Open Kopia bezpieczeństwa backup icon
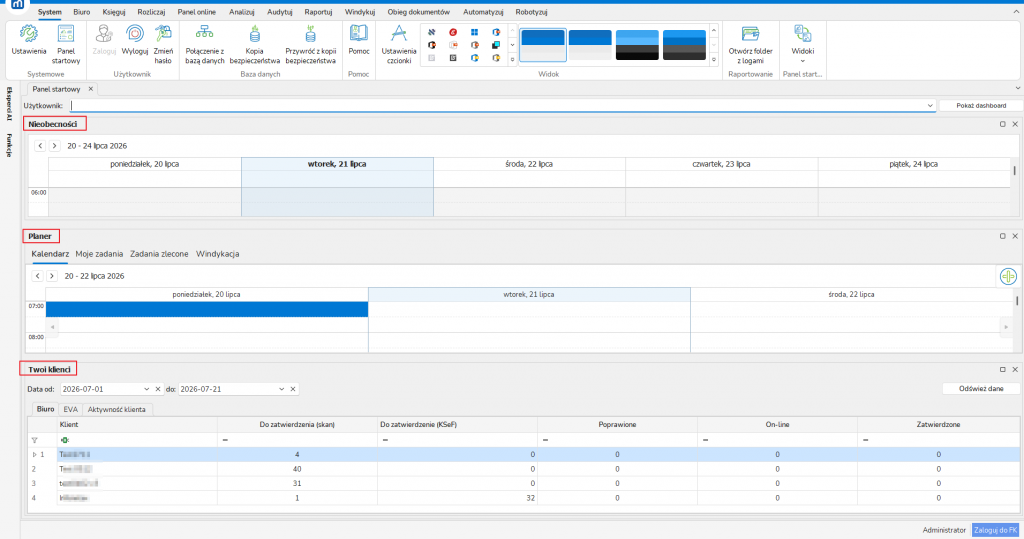Screen dimensions: 1024x539 (x=255, y=44)
